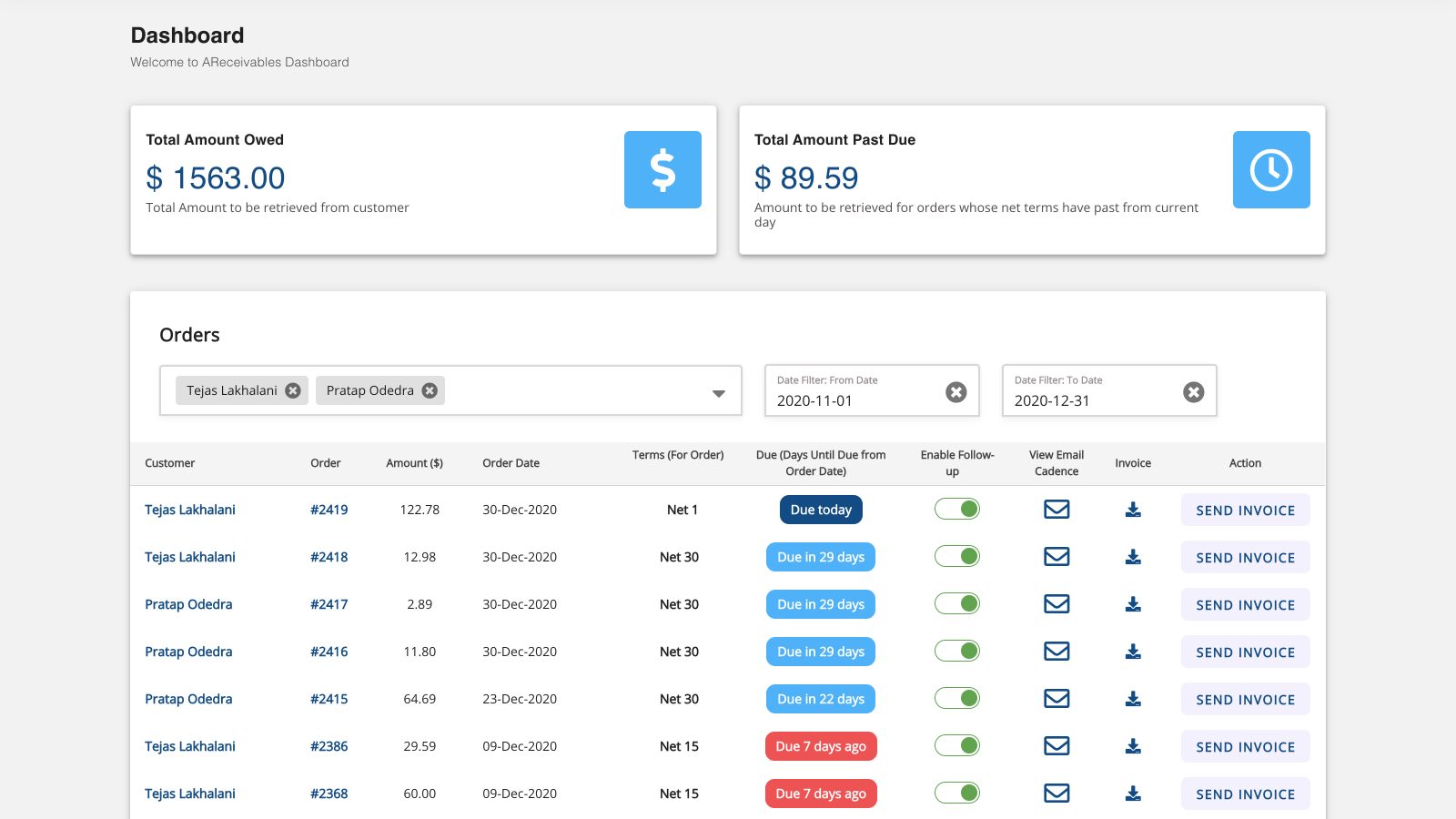Open email cadence for order #2419
This screenshot has width=1456, height=819.
pyautogui.click(x=1056, y=510)
